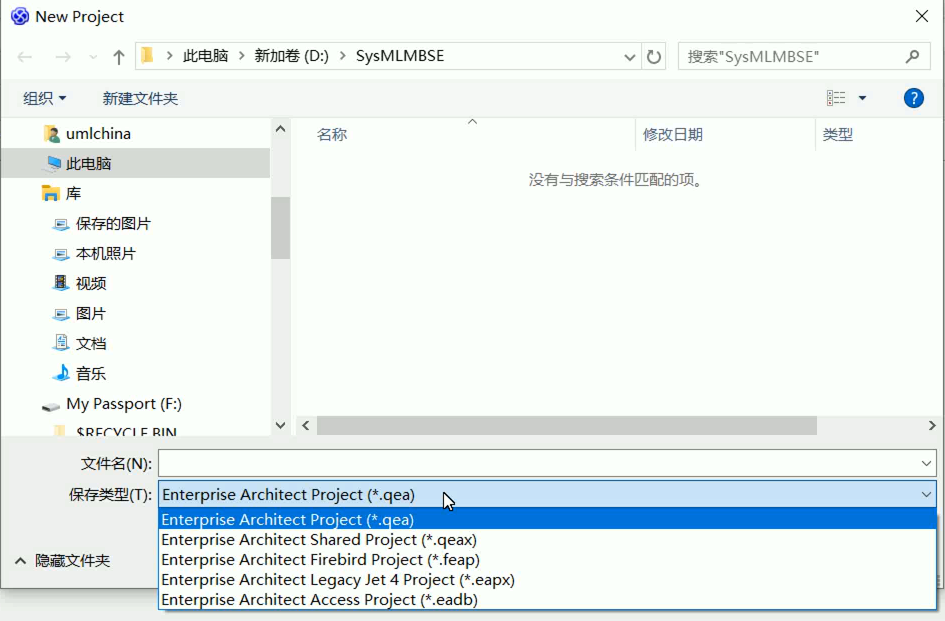Viewport: 945px width, 621px height.
Task: Open recent locations dropdown arrow
Action: pos(93,57)
